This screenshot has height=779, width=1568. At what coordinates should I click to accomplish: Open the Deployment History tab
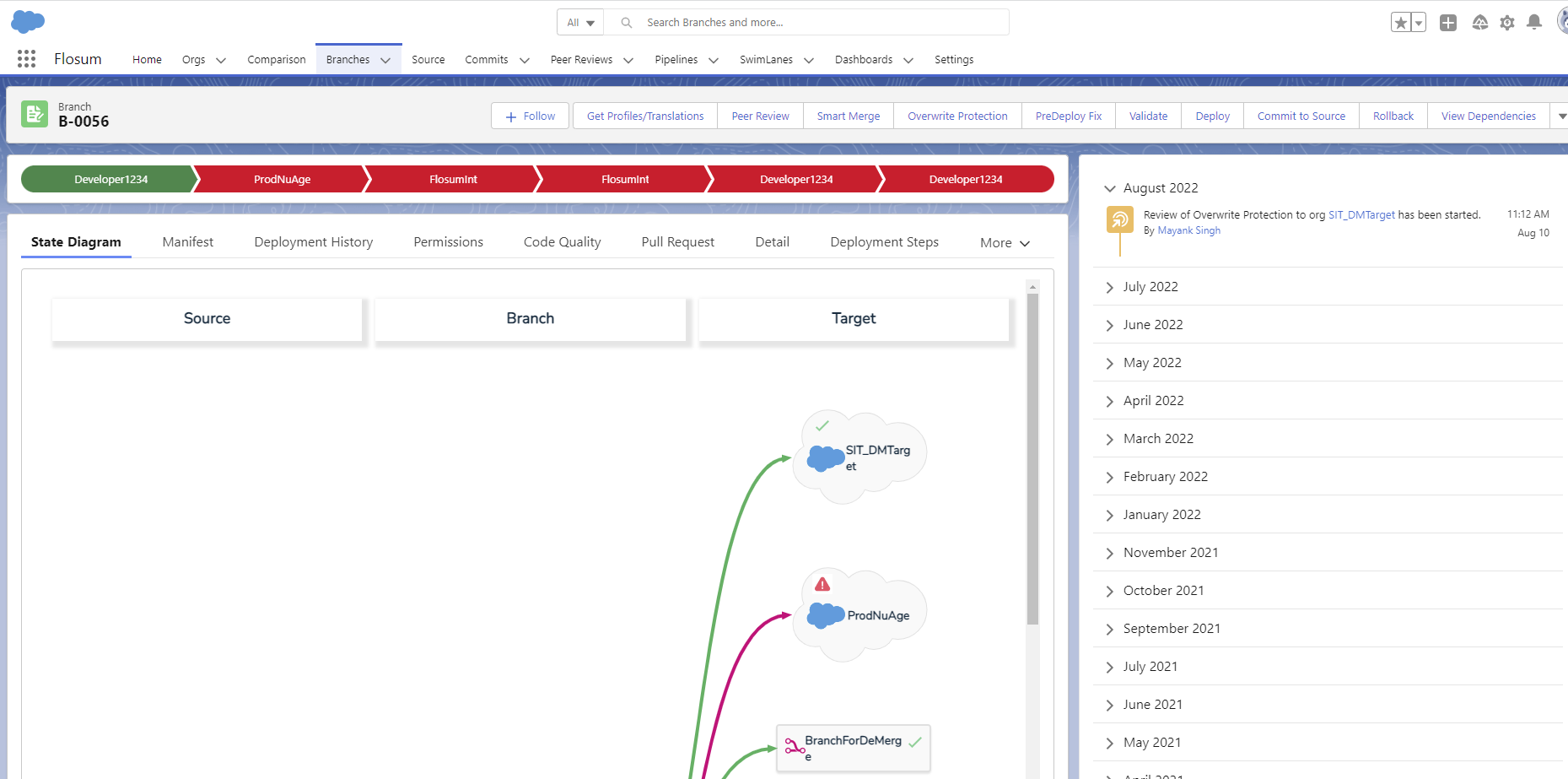314,242
